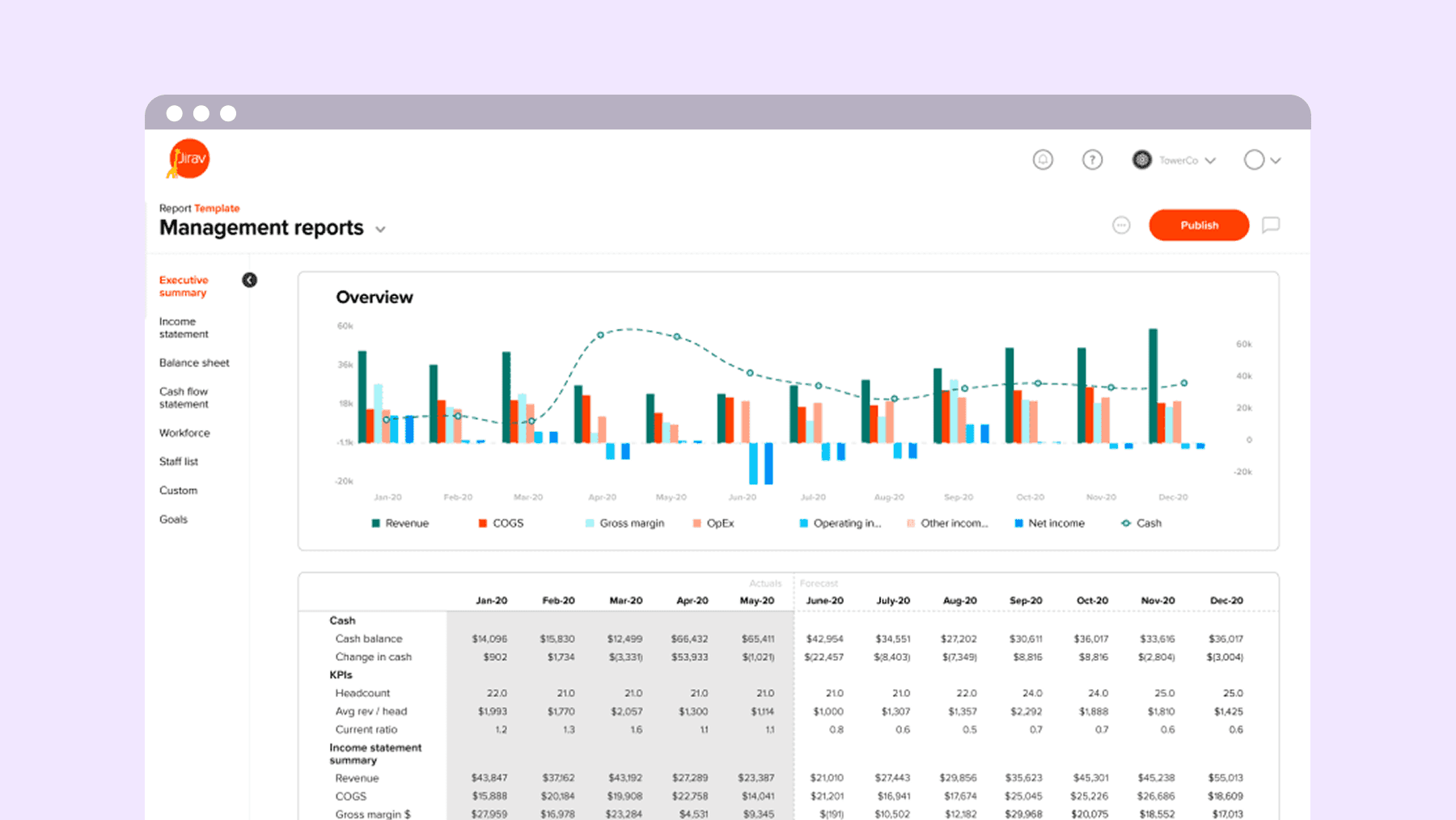Toggle Net income series in legend
The width and height of the screenshot is (1456, 820).
coord(1049,523)
